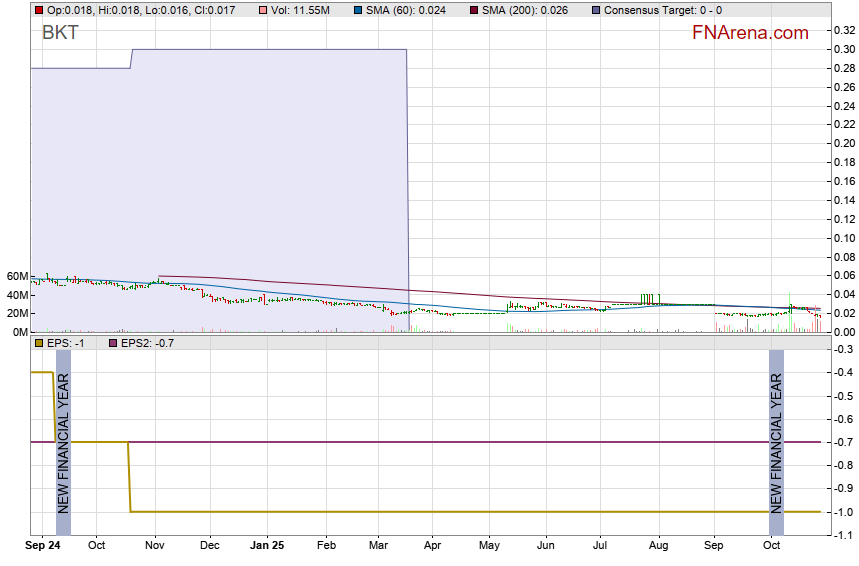Click the Aug label on the date axis
Image resolution: width=859 pixels, height=566 pixels.
point(658,547)
